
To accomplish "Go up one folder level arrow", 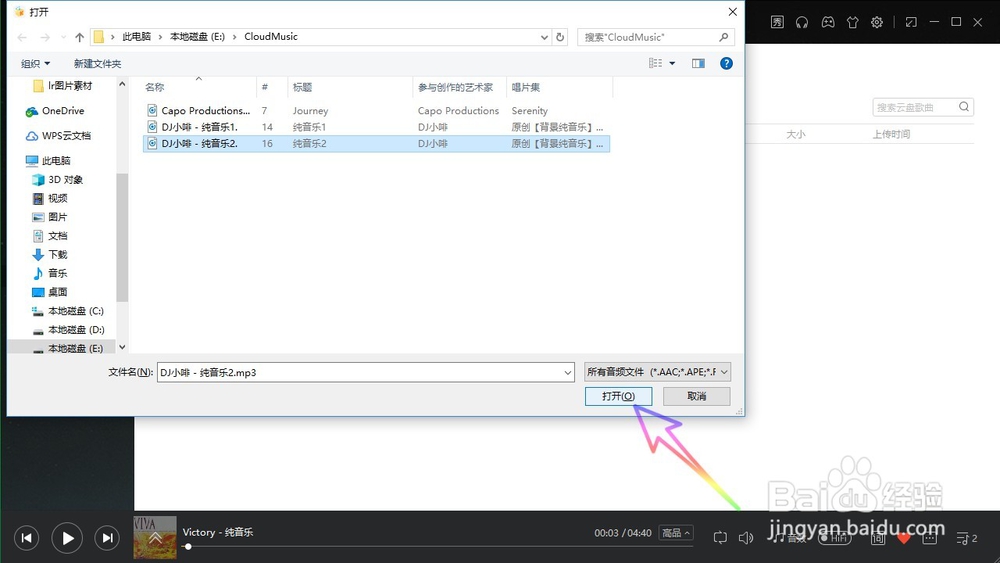I will (79, 37).
